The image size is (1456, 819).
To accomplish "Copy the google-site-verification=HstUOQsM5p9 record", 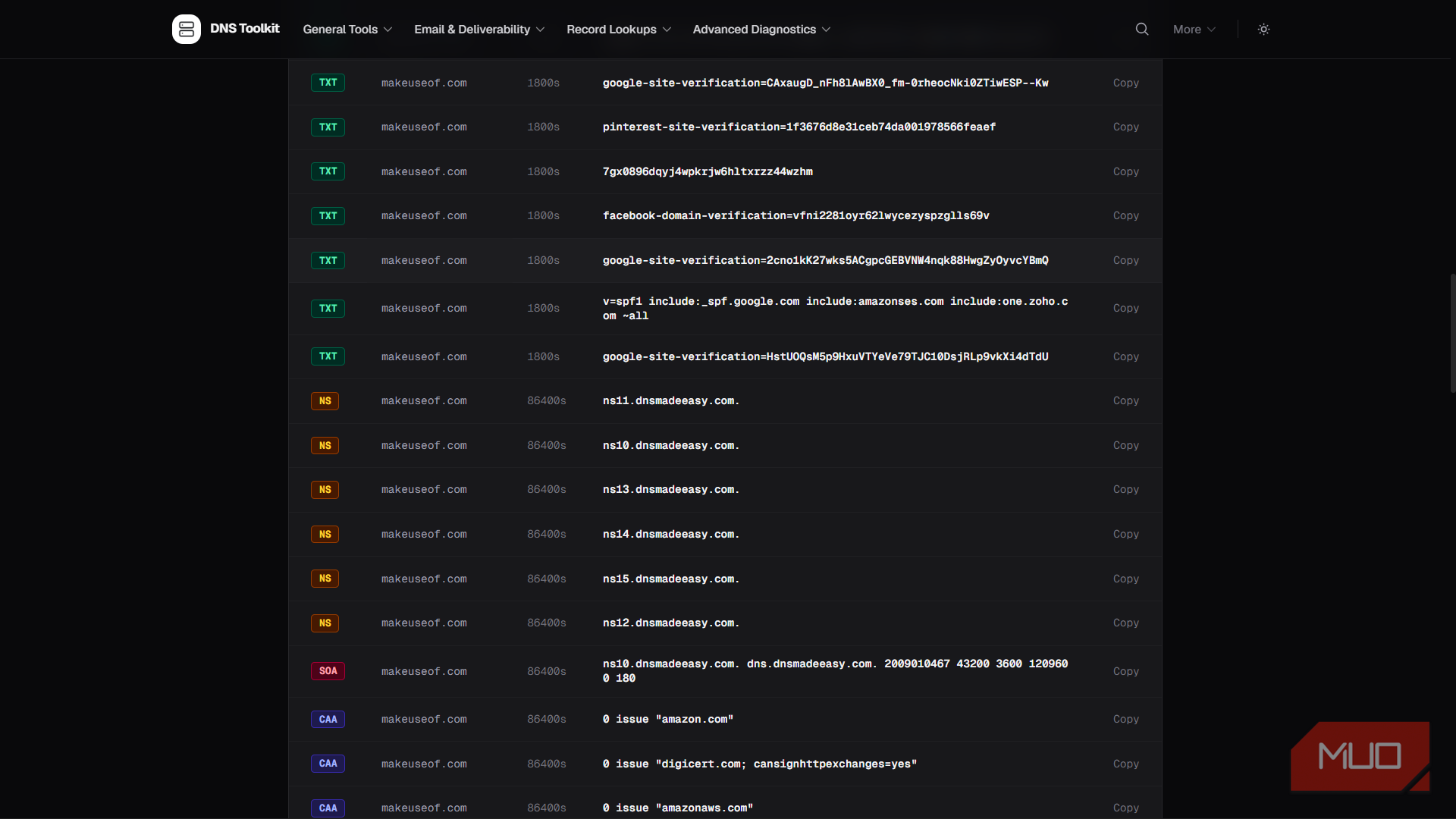I will (1125, 356).
